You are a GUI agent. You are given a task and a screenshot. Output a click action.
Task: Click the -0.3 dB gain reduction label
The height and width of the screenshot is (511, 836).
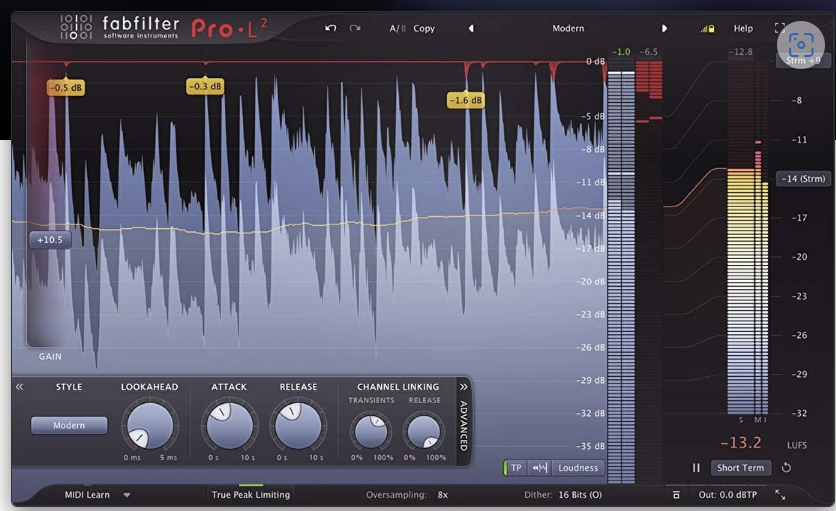(x=205, y=86)
